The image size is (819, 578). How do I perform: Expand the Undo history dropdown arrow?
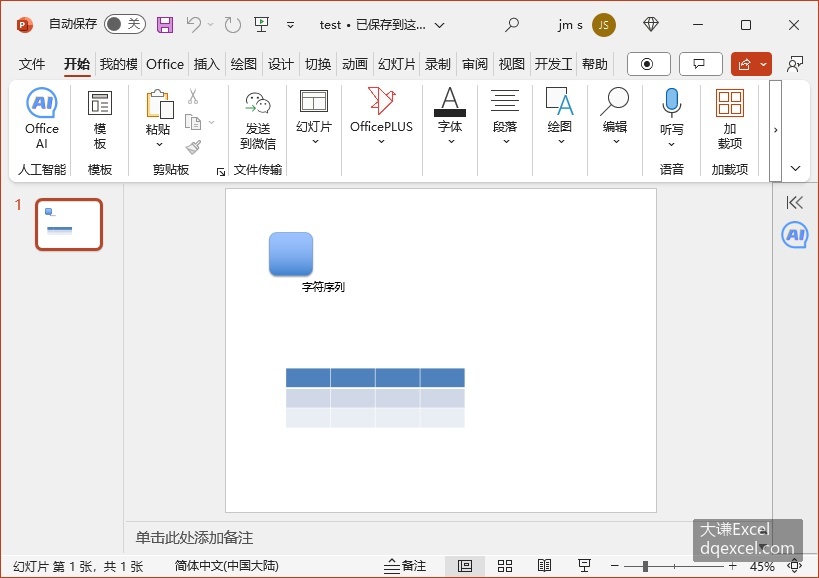[210, 24]
